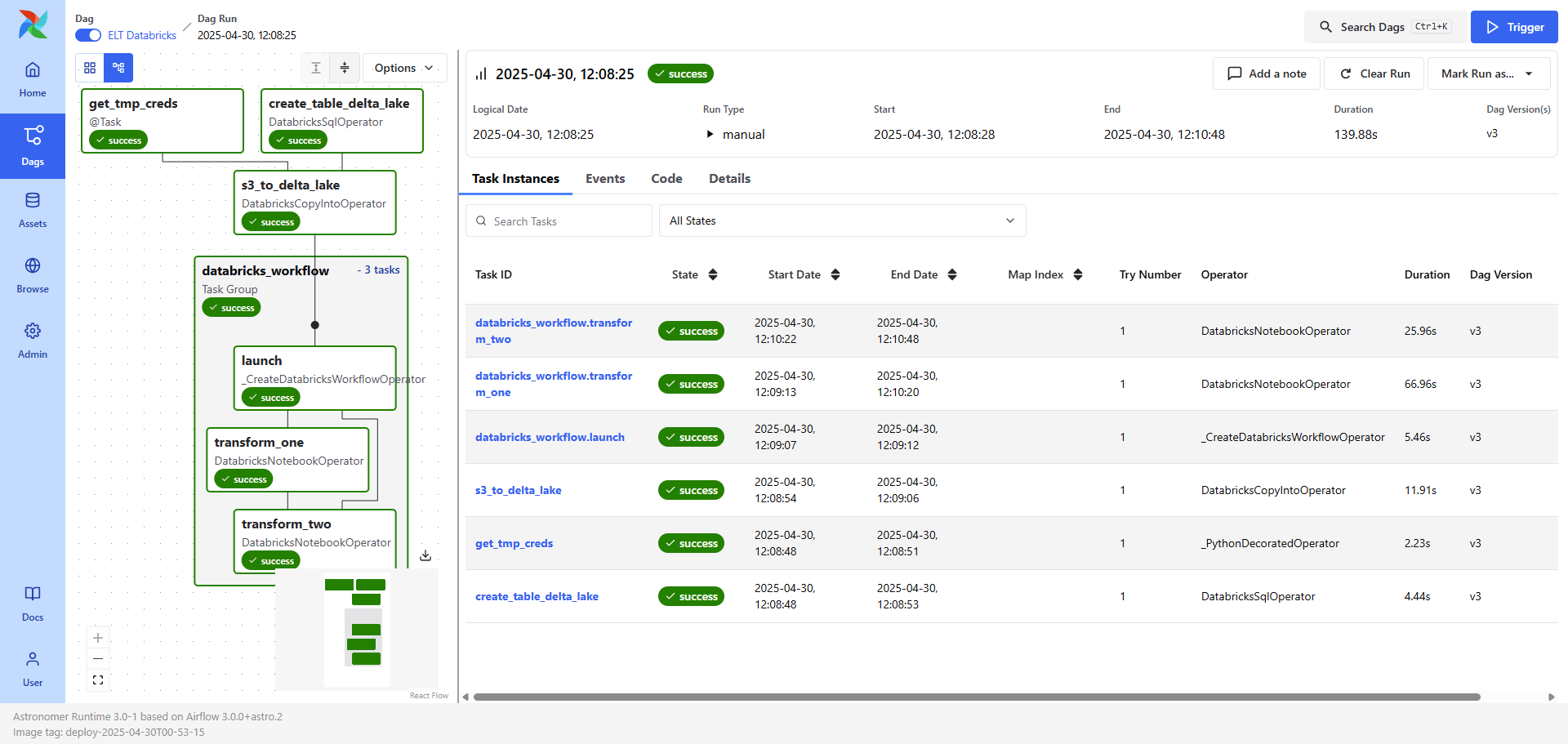Sort task instances by Map Index
The image size is (1568, 744).
point(1078,274)
